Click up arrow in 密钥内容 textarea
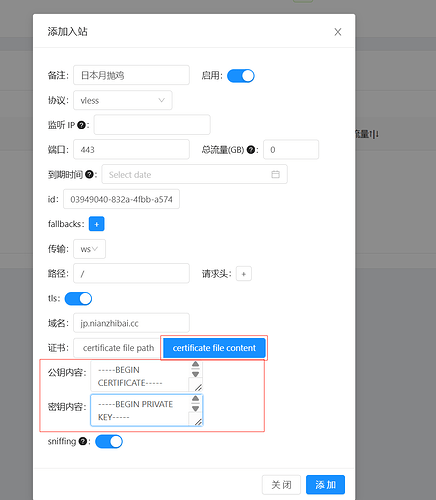 tap(196, 399)
